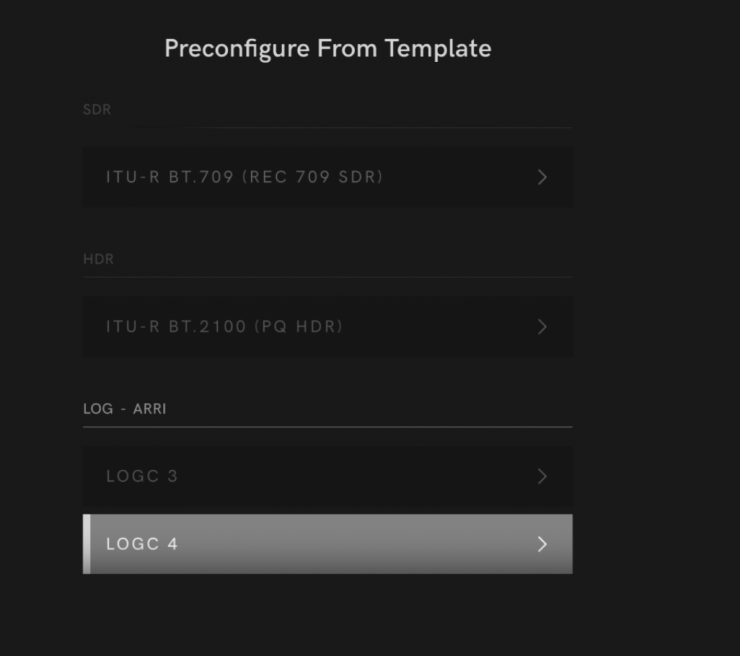The image size is (740, 656).
Task: Click the Preconfigure From Template heading
Action: click(x=327, y=48)
